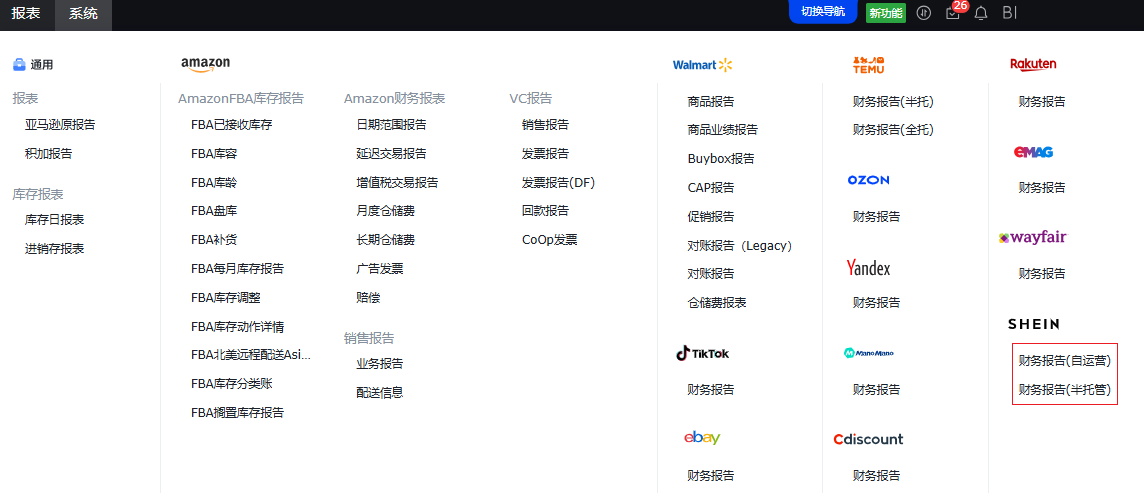
Task: Open 业务报告 under 销售报告
Action: (379, 363)
